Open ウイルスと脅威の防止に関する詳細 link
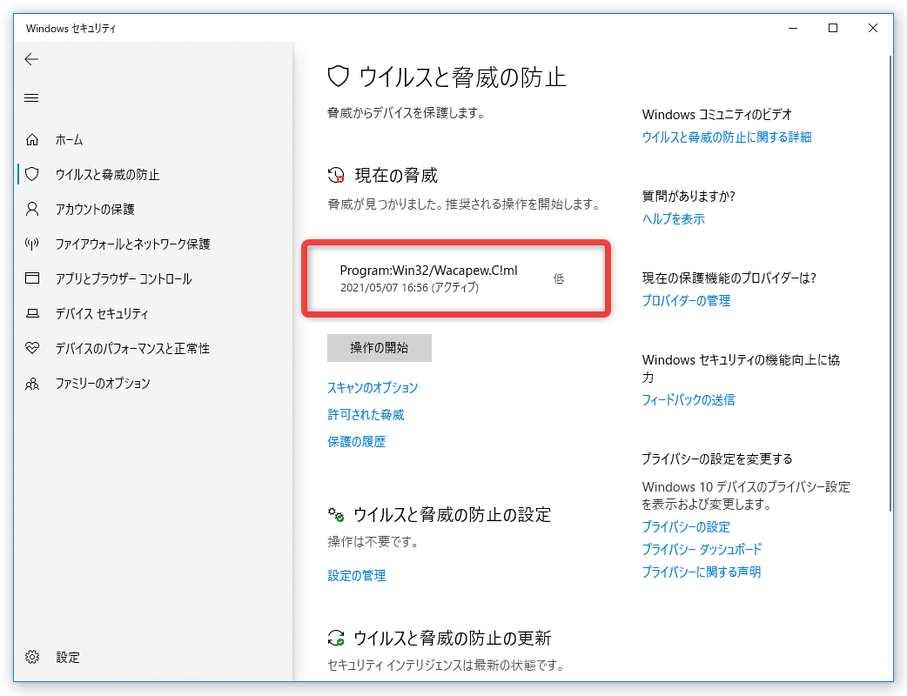 tap(727, 137)
